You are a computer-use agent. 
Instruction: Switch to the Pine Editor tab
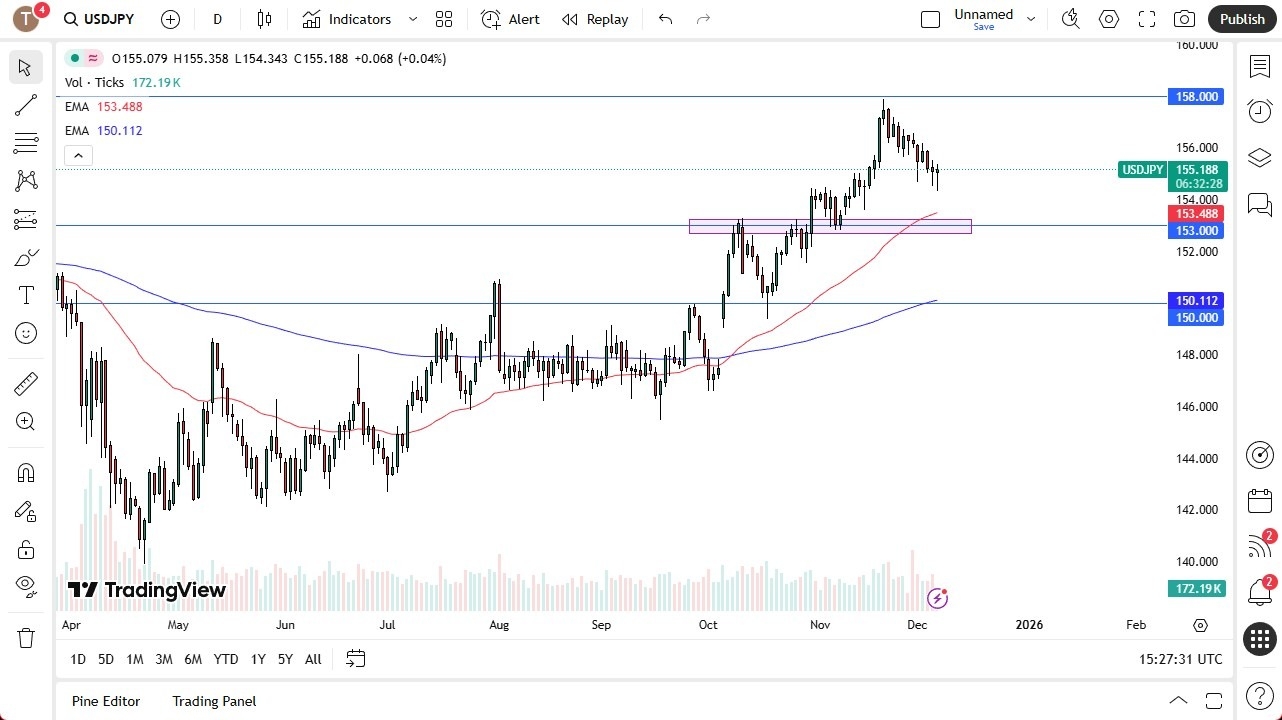coord(106,701)
